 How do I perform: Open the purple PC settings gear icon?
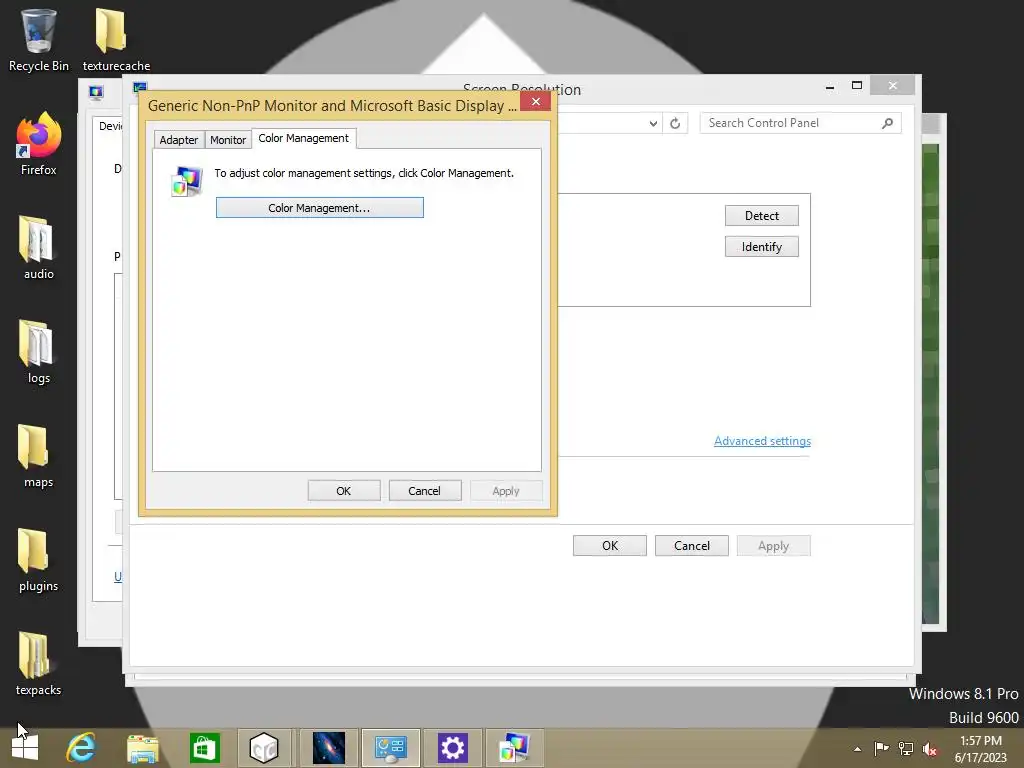click(x=452, y=748)
